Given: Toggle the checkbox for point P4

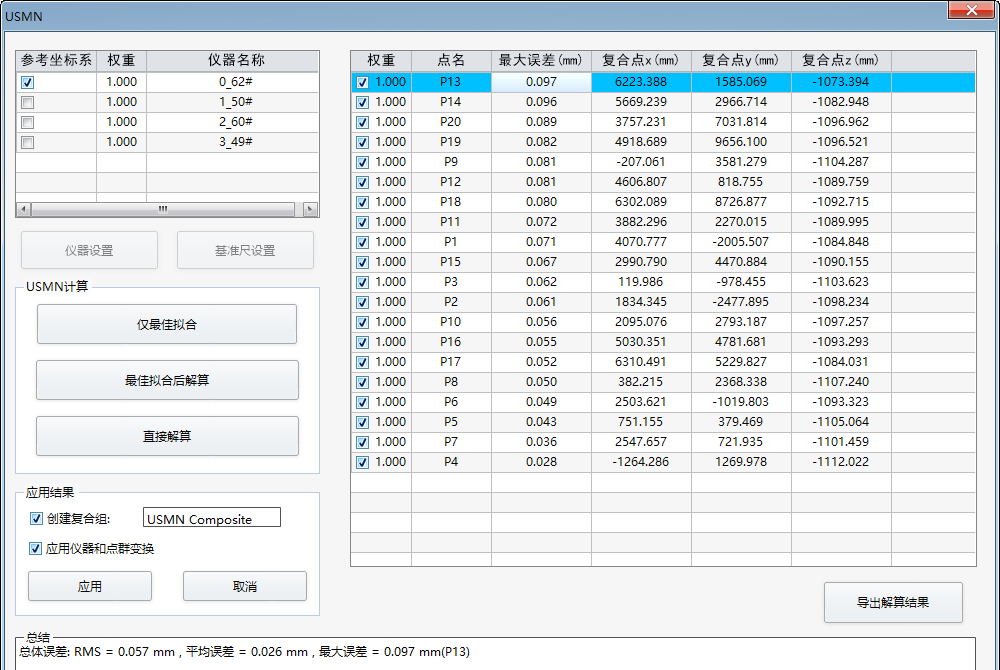Looking at the screenshot, I should click(362, 463).
